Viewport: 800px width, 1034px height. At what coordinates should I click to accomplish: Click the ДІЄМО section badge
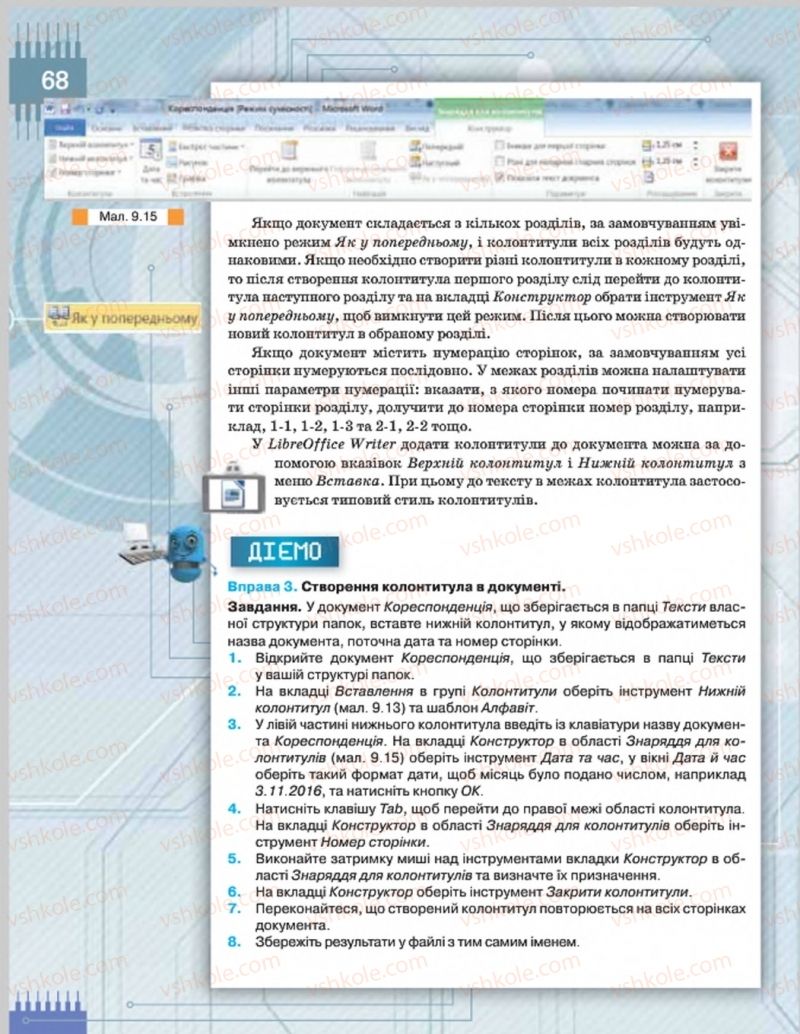[284, 551]
